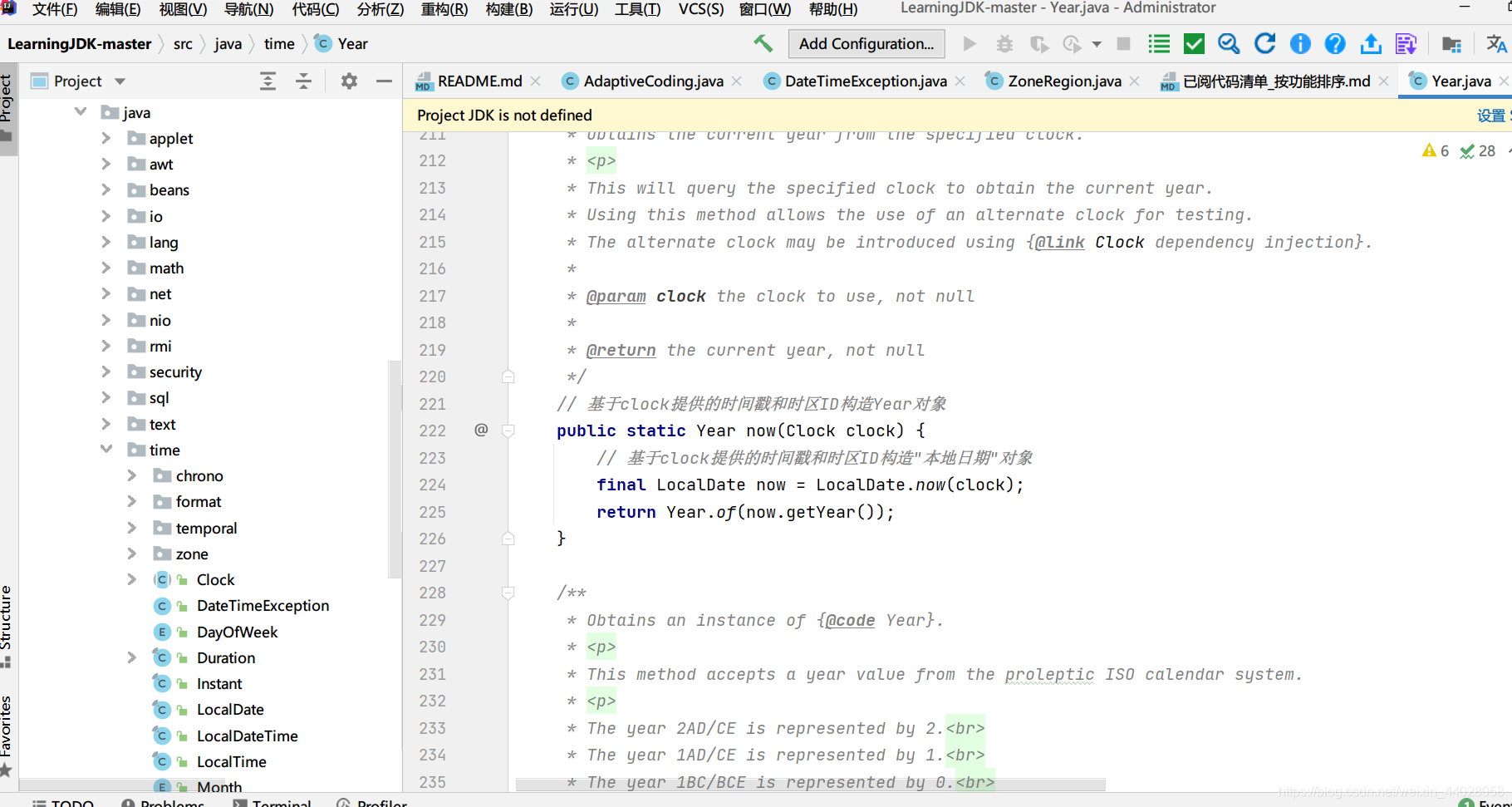The height and width of the screenshot is (807, 1512).
Task: Switch to the DateTimeException.java tab
Action: coord(866,81)
